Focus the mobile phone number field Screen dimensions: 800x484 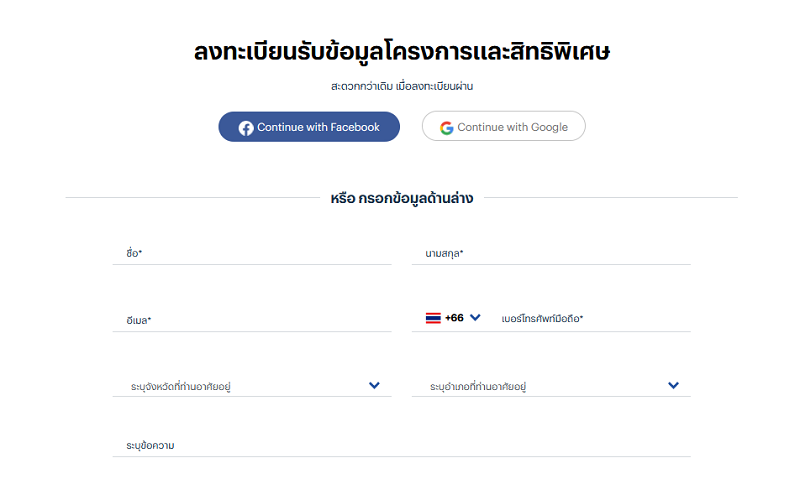coord(594,319)
